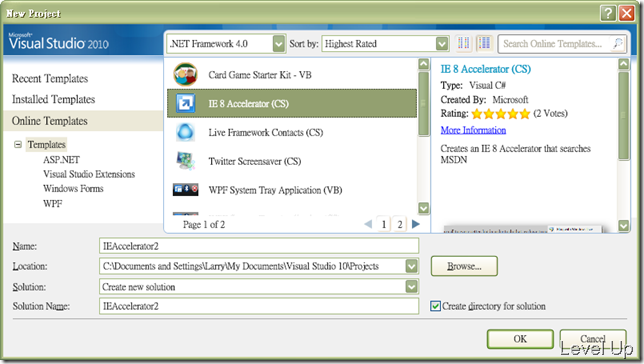Select the Templates tree root

pos(46,145)
